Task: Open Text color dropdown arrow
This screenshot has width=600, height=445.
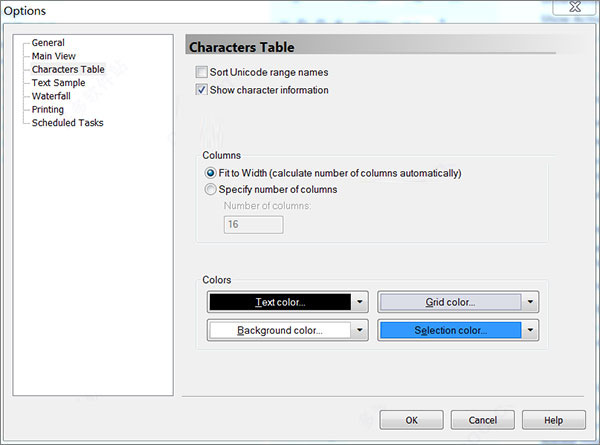Action: click(360, 302)
